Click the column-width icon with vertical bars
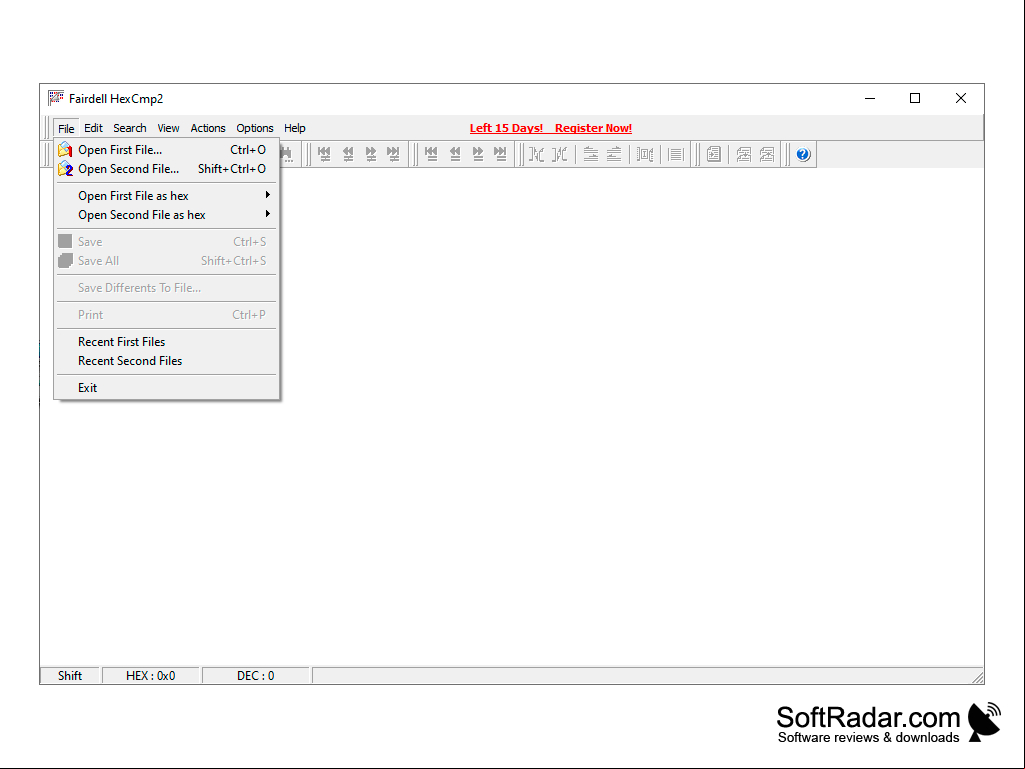The image size is (1025, 769). coord(645,154)
